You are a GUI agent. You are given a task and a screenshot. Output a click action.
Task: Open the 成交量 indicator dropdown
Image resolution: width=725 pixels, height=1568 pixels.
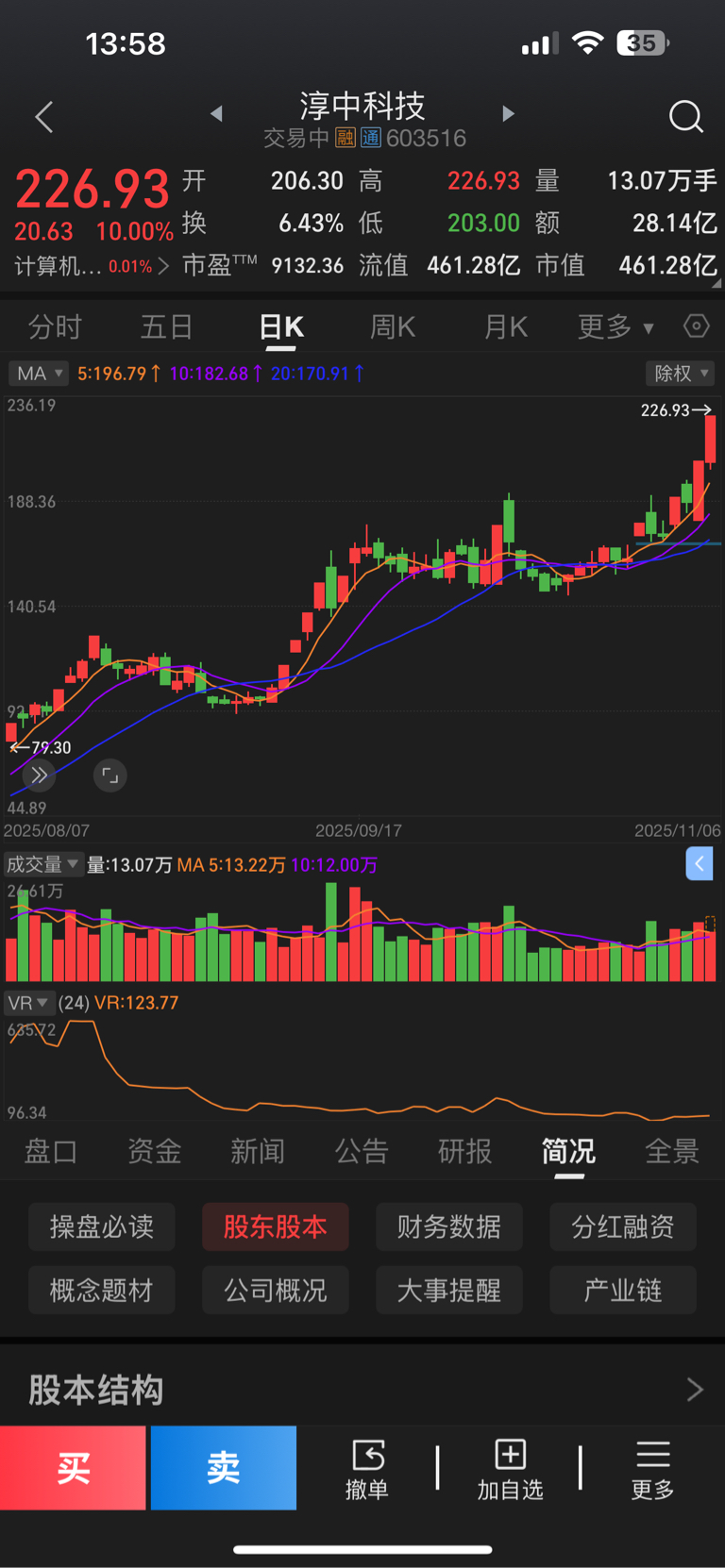click(x=43, y=864)
